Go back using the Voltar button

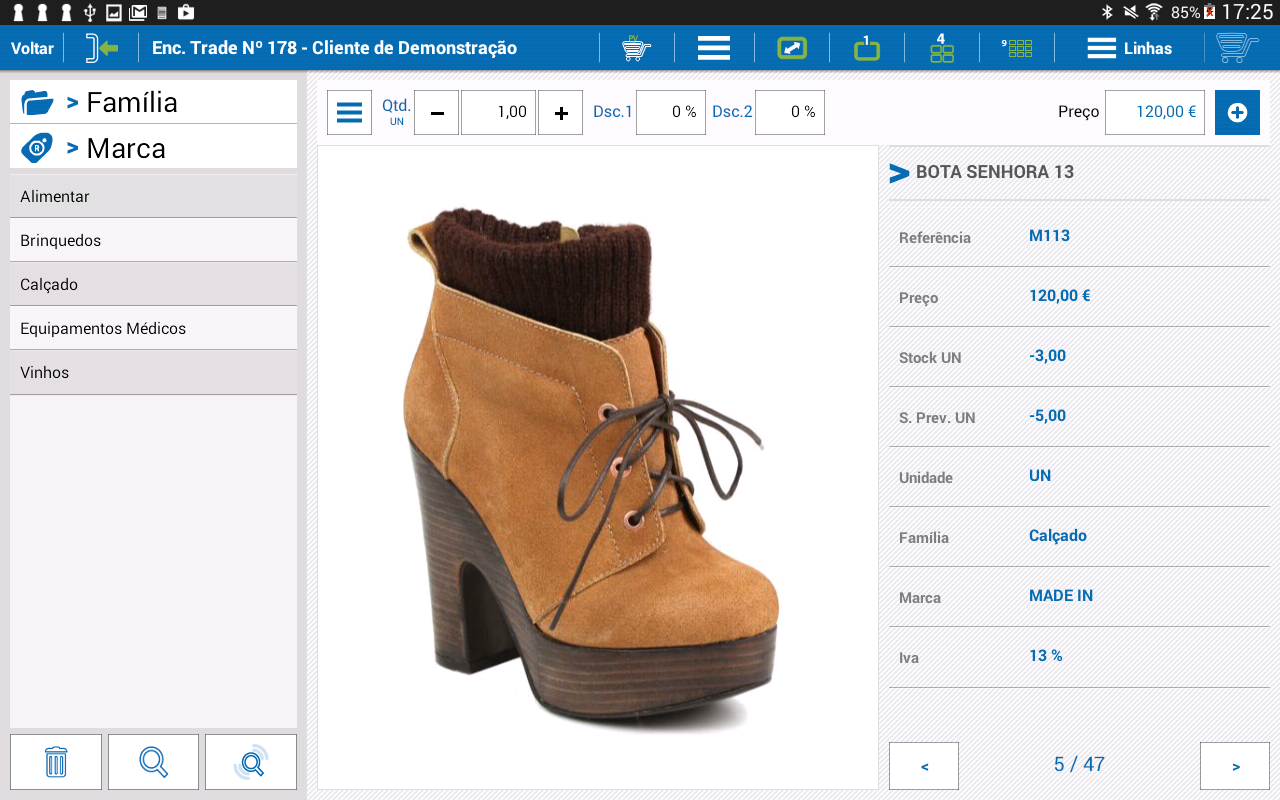[x=32, y=48]
